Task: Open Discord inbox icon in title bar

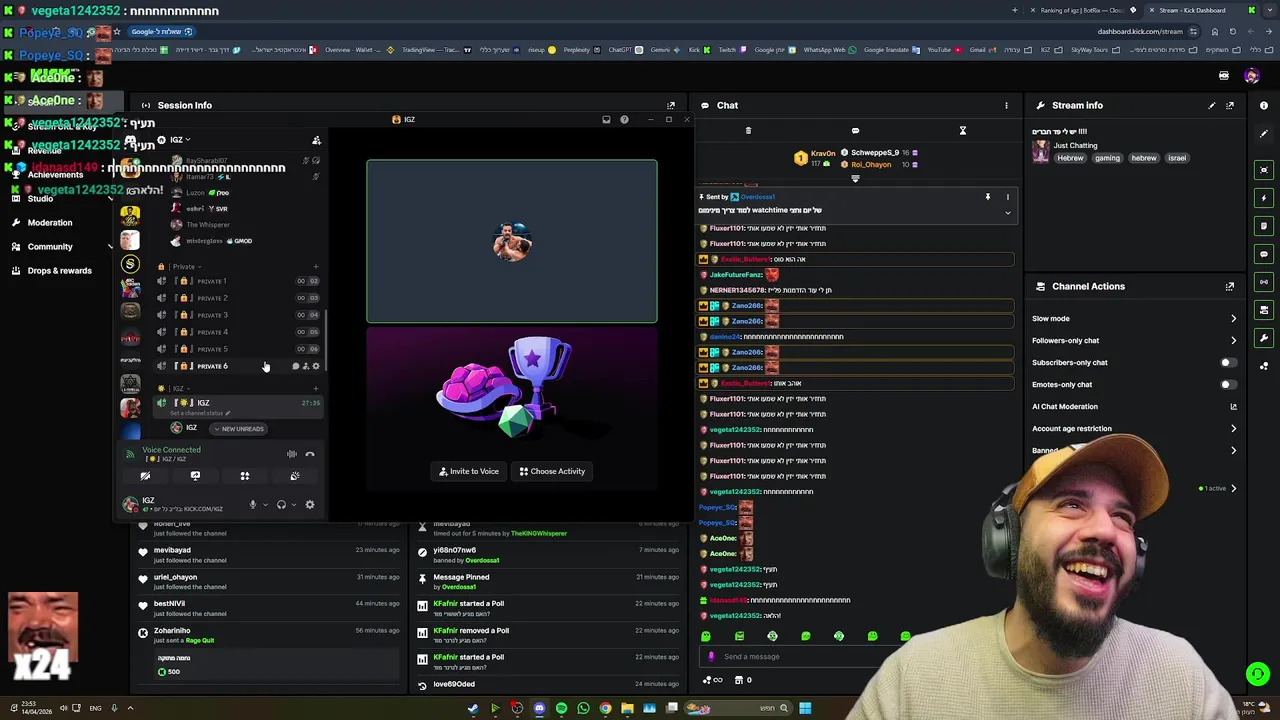Action: tap(606, 119)
